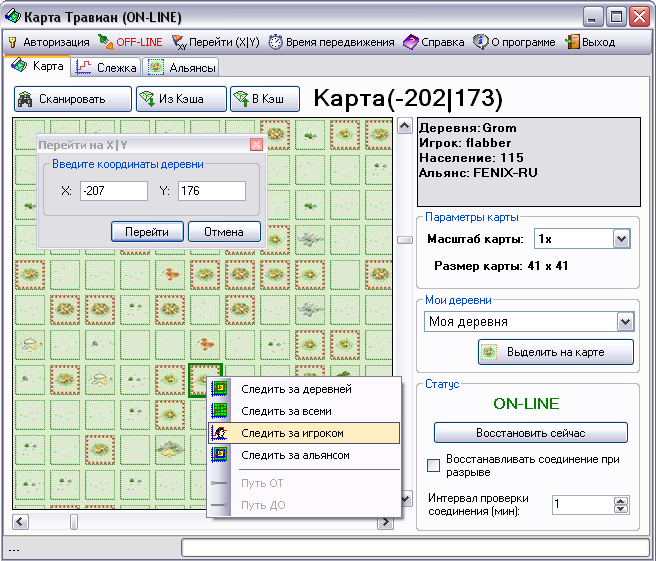
Task: Choose Следить за альянсом menu item
Action: pyautogui.click(x=304, y=455)
